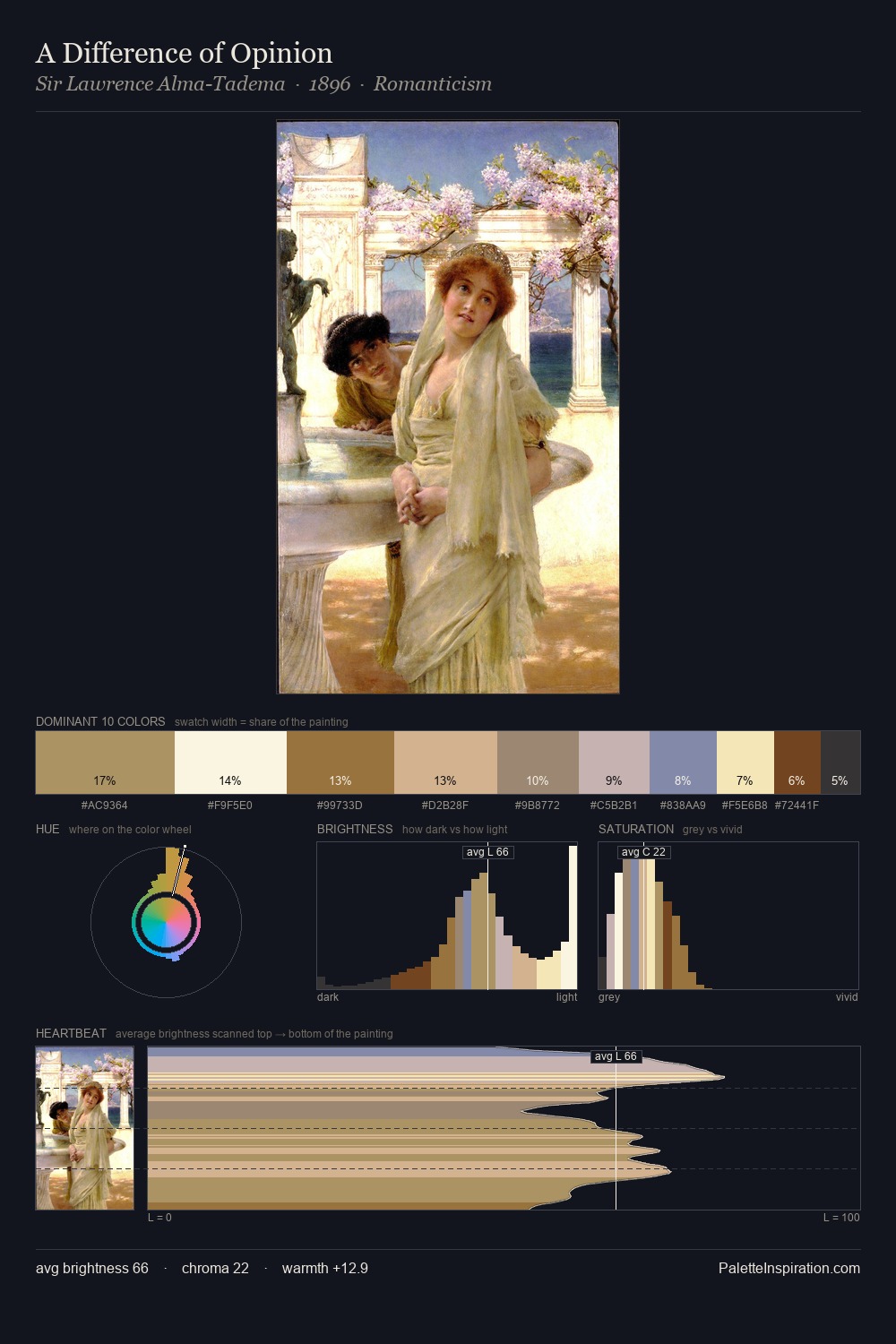Click hex code #99733D text
Image resolution: width=896 pixels, height=1344 pixels.
click(340, 806)
